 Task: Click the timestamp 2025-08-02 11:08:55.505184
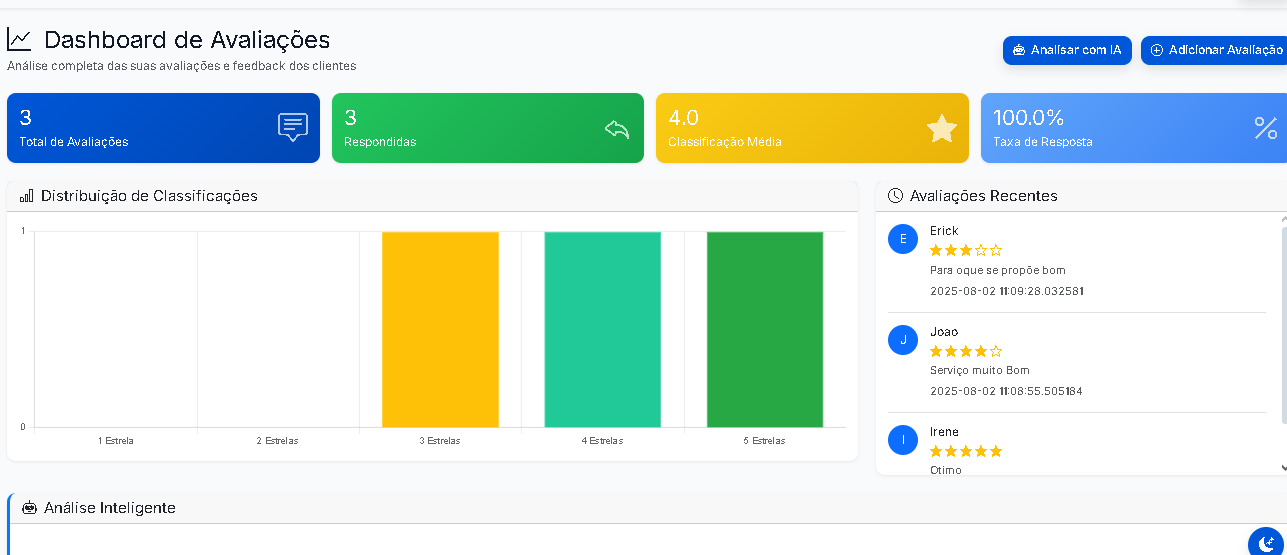(1006, 391)
